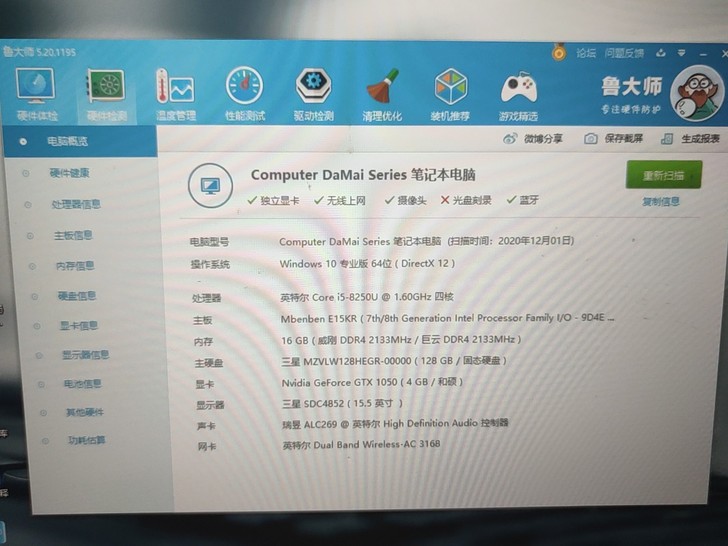Click the 操作系统 row label
The width and height of the screenshot is (728, 546).
pyautogui.click(x=210, y=264)
